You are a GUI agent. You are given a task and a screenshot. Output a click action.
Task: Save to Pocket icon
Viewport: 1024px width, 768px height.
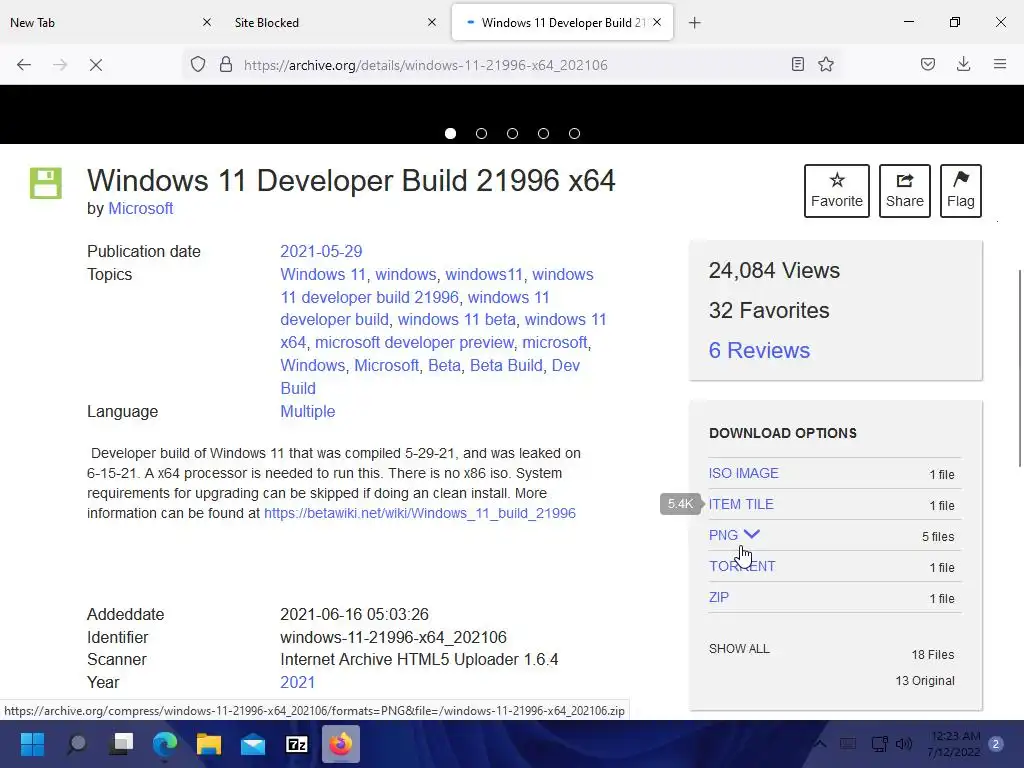coord(928,64)
